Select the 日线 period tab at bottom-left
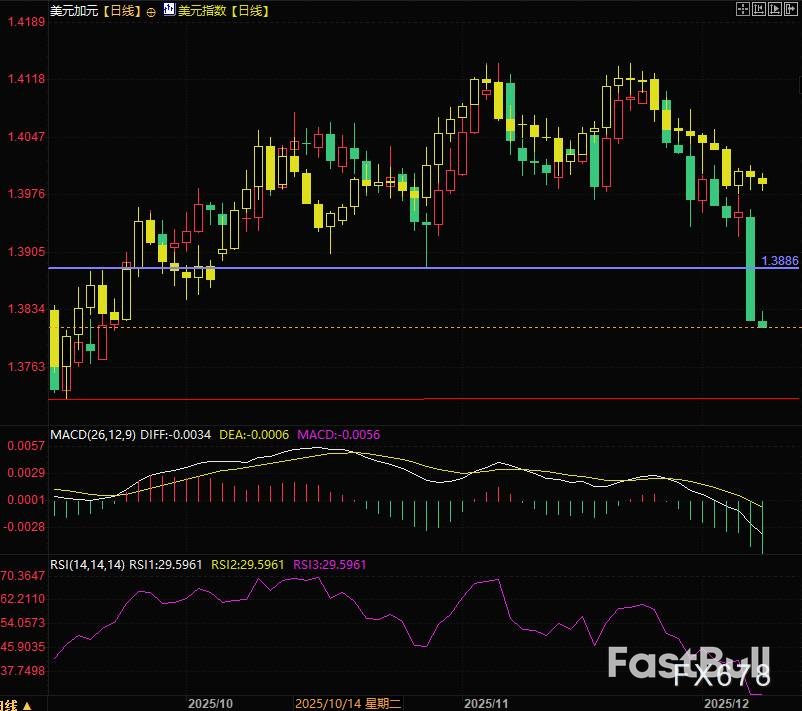The height and width of the screenshot is (711, 802). click(x=10, y=705)
